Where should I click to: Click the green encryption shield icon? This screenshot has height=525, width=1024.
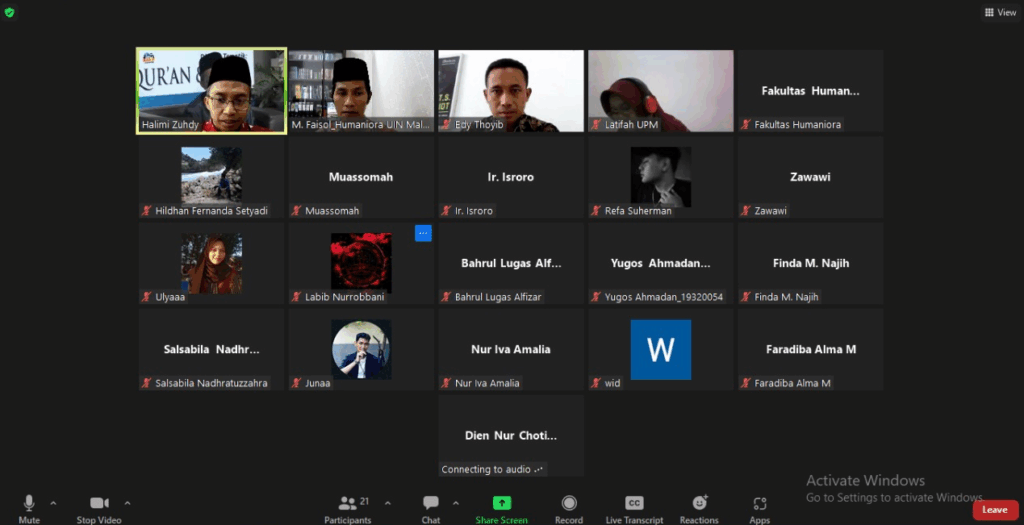pos(9,12)
